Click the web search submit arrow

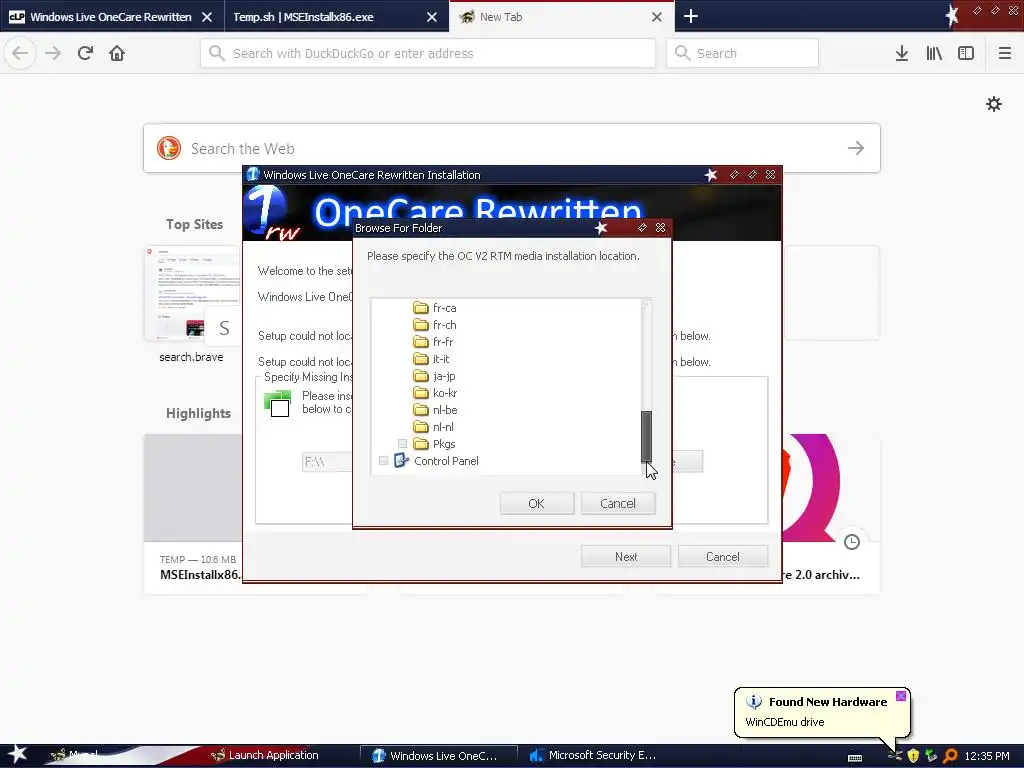click(856, 148)
